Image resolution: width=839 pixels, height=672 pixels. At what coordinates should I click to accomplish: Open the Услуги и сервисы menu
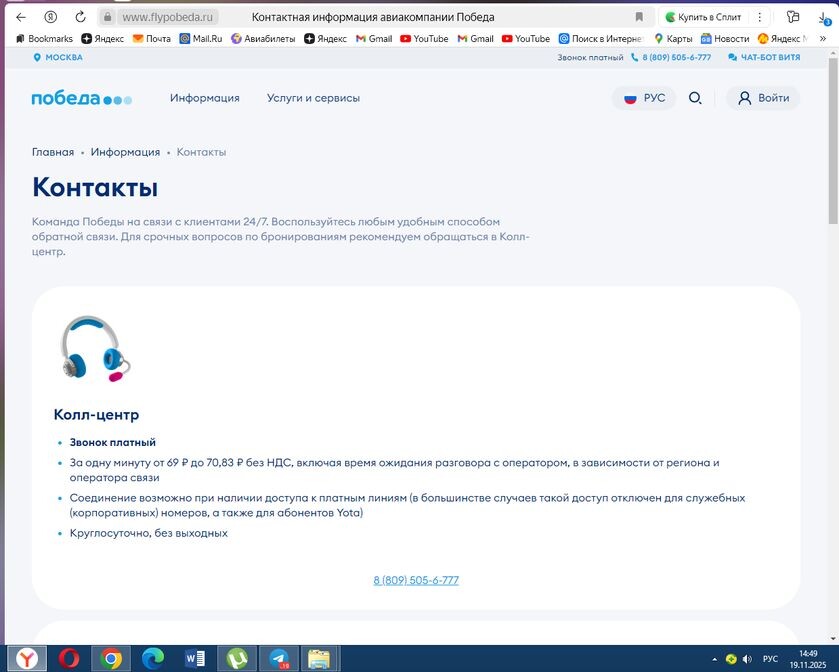pos(314,98)
